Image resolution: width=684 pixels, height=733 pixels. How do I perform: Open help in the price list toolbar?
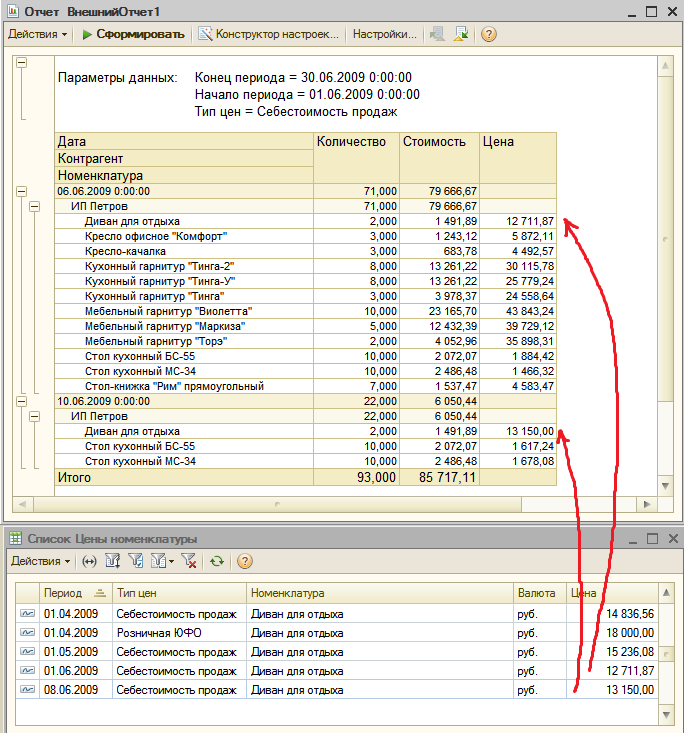[245, 561]
